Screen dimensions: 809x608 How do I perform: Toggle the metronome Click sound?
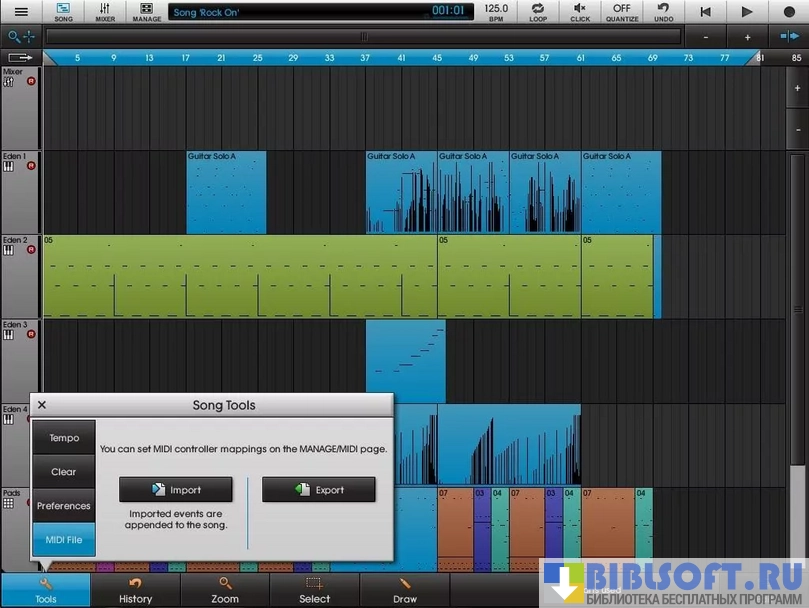coord(580,12)
